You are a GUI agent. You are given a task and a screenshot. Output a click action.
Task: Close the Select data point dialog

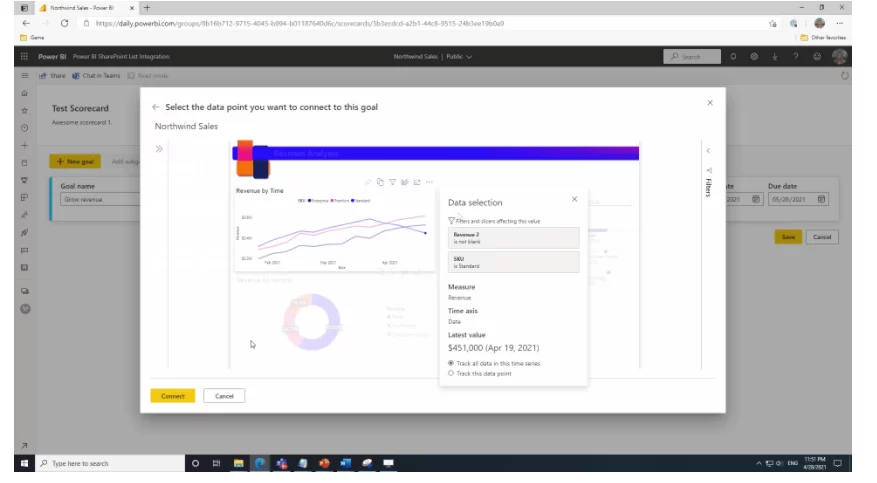(710, 103)
